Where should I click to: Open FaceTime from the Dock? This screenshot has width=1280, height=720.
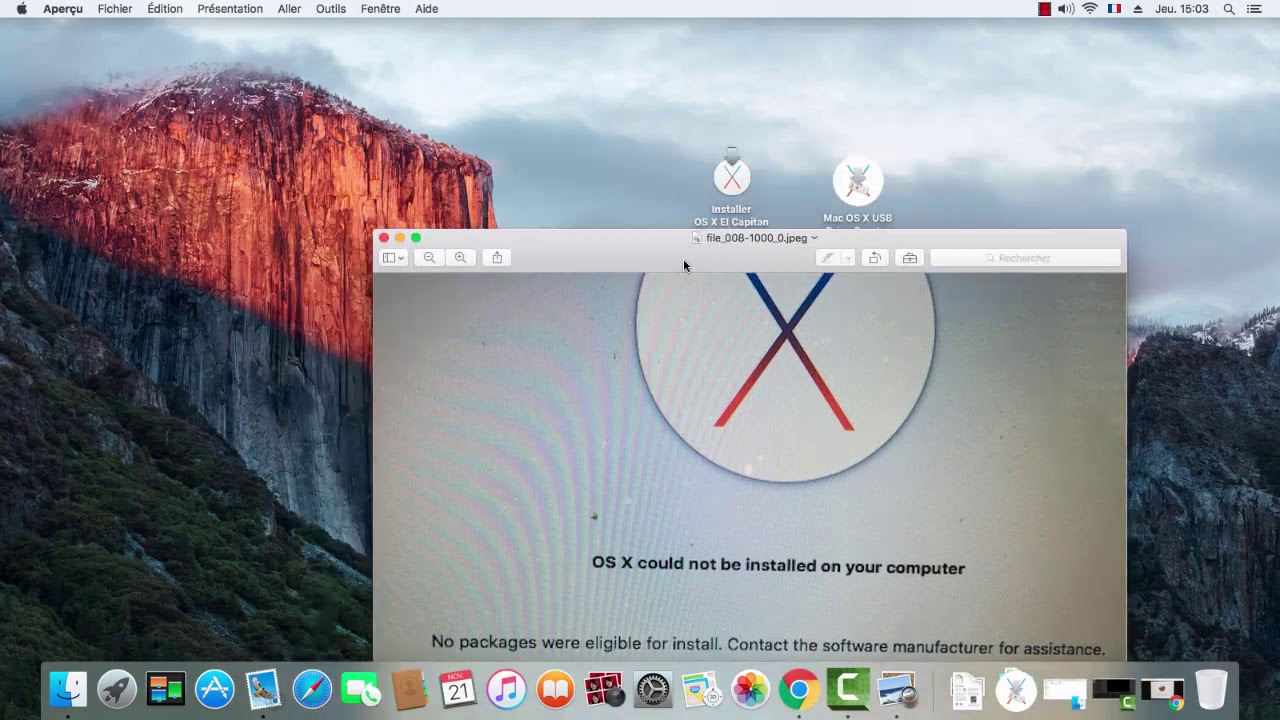pyautogui.click(x=360, y=689)
